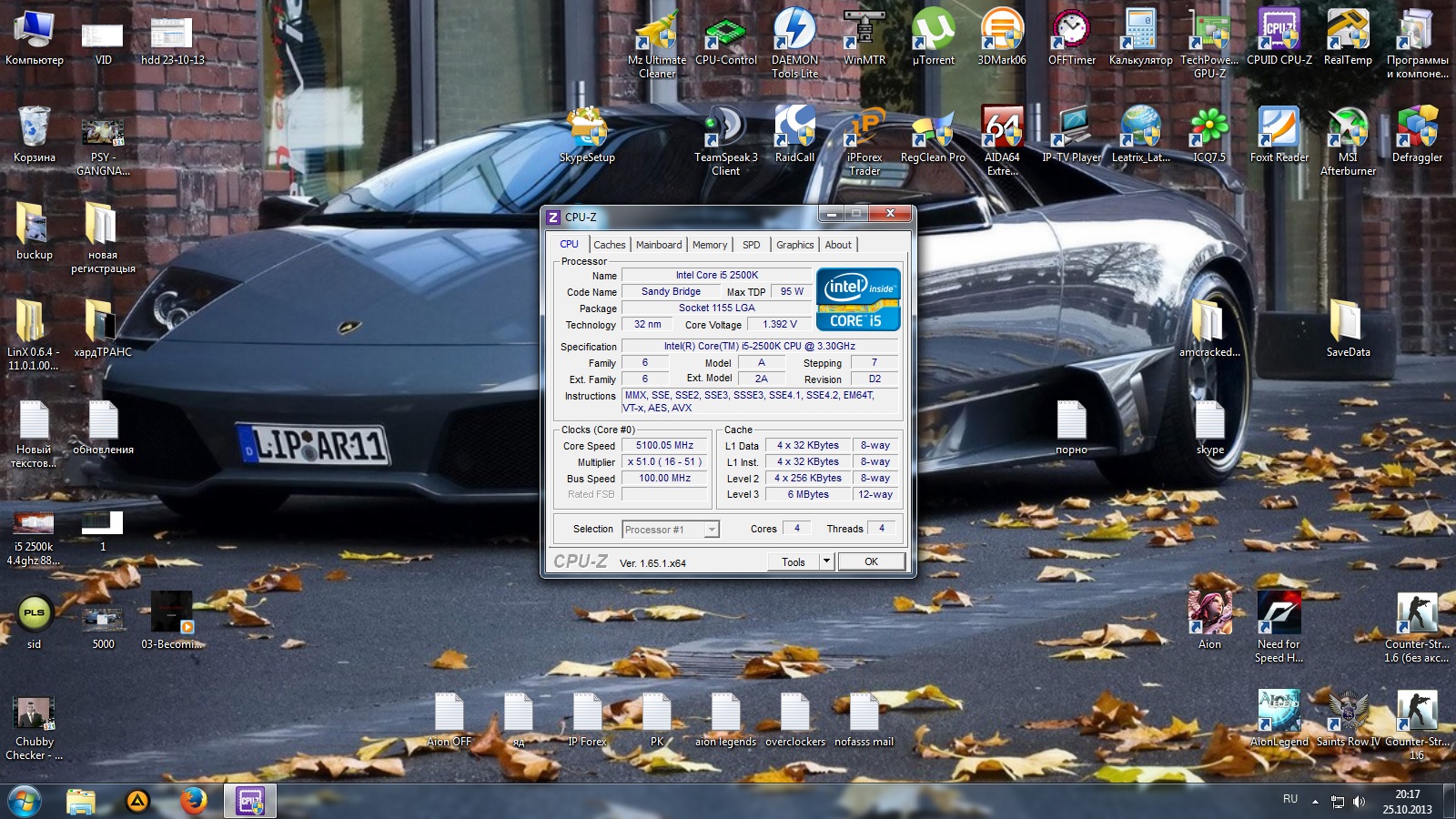Image resolution: width=1456 pixels, height=819 pixels.
Task: Open the RaidCall desktop icon
Action: click(794, 135)
